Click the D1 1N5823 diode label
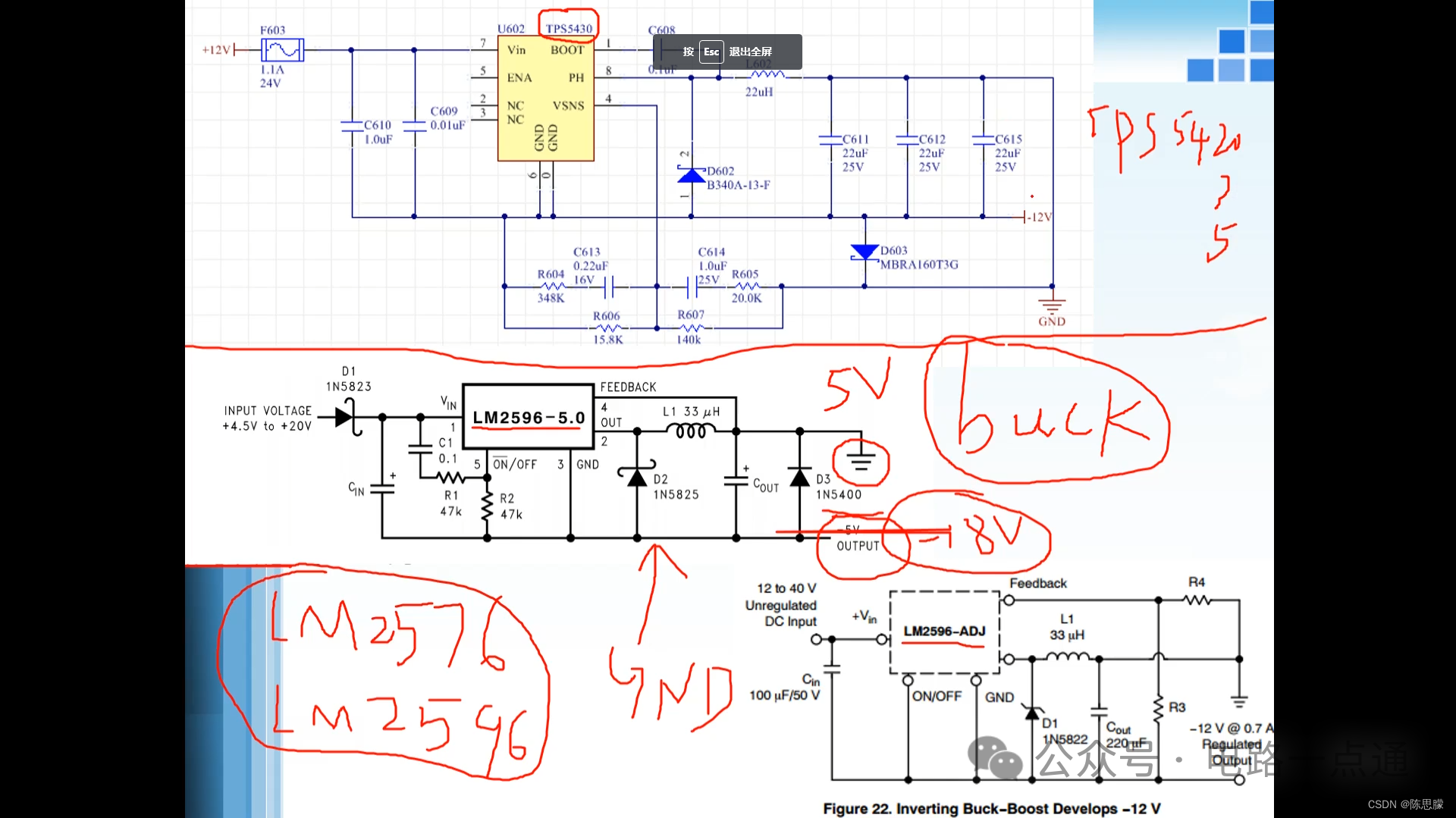The image size is (1456, 818). [x=349, y=379]
